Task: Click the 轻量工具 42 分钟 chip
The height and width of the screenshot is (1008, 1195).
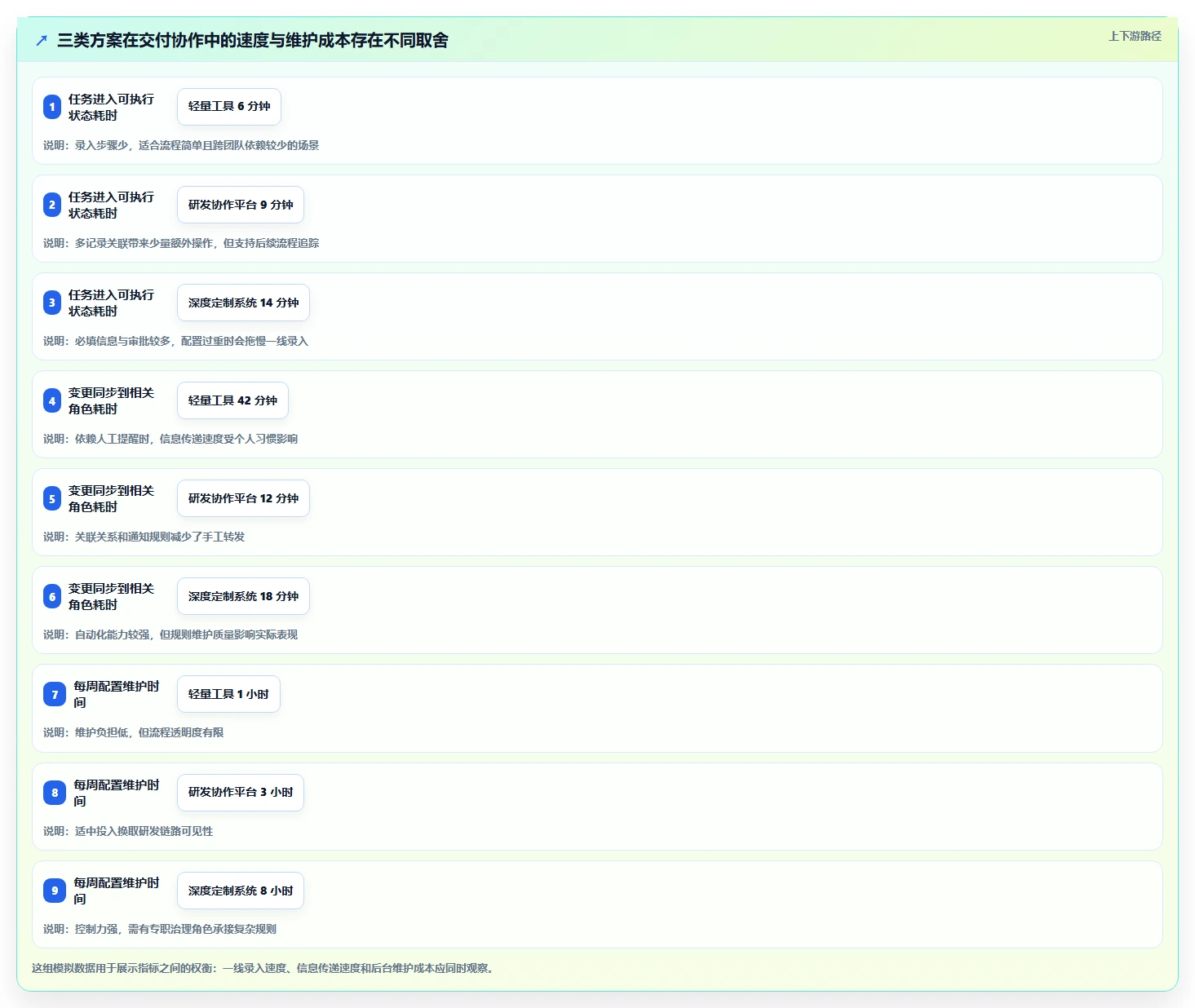Action: click(x=232, y=400)
